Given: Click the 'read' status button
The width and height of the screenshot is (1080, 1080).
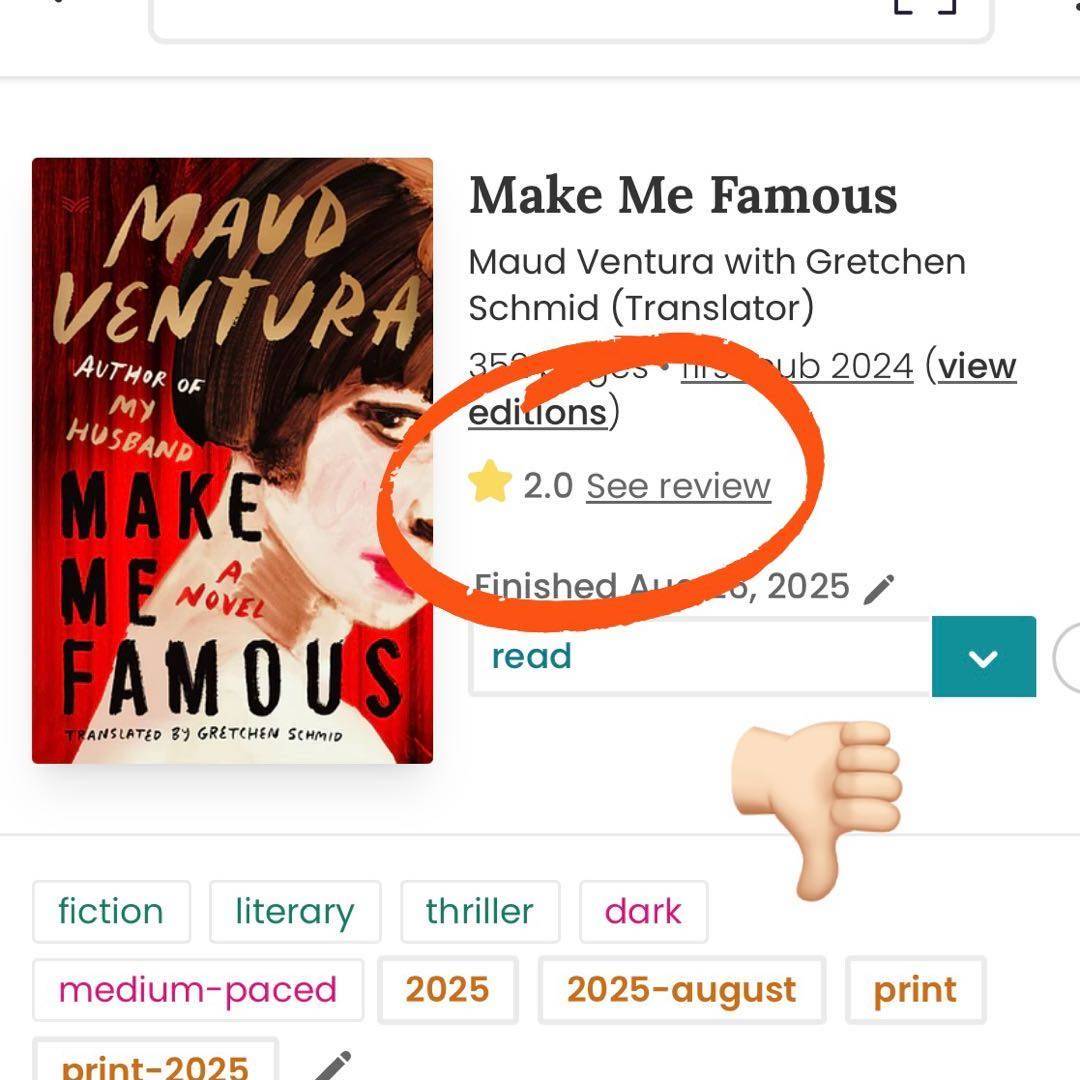Looking at the screenshot, I should pos(700,657).
